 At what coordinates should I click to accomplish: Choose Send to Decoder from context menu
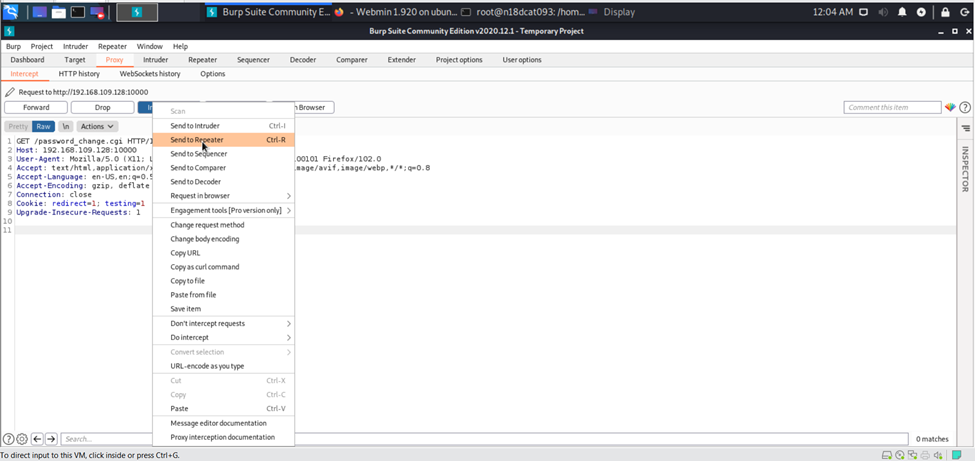click(x=223, y=182)
